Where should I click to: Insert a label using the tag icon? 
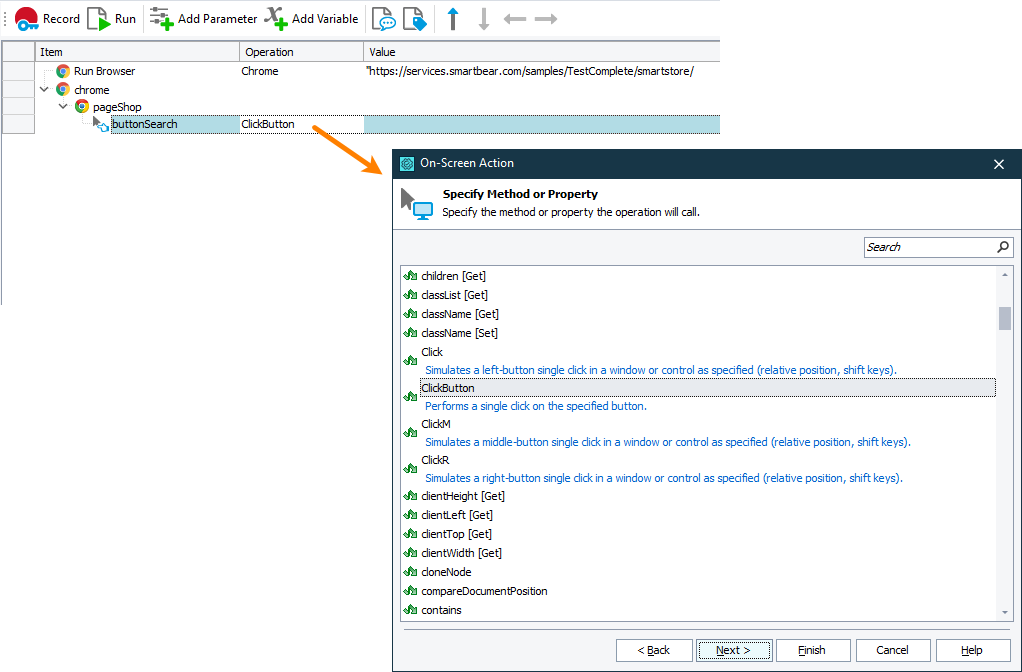coord(415,19)
